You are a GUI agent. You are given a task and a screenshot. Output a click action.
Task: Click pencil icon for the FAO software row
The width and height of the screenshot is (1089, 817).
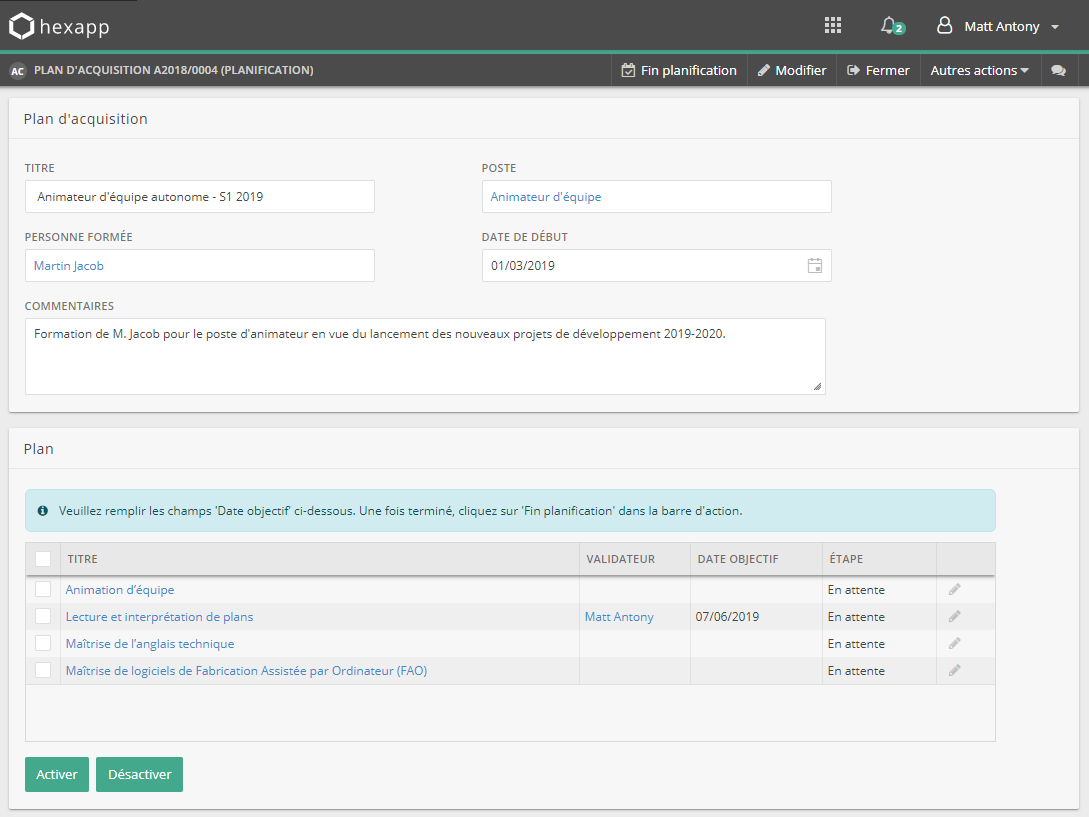point(955,671)
